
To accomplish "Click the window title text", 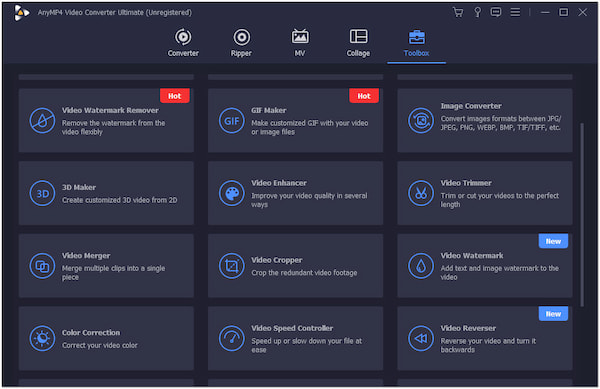I will [x=115, y=13].
